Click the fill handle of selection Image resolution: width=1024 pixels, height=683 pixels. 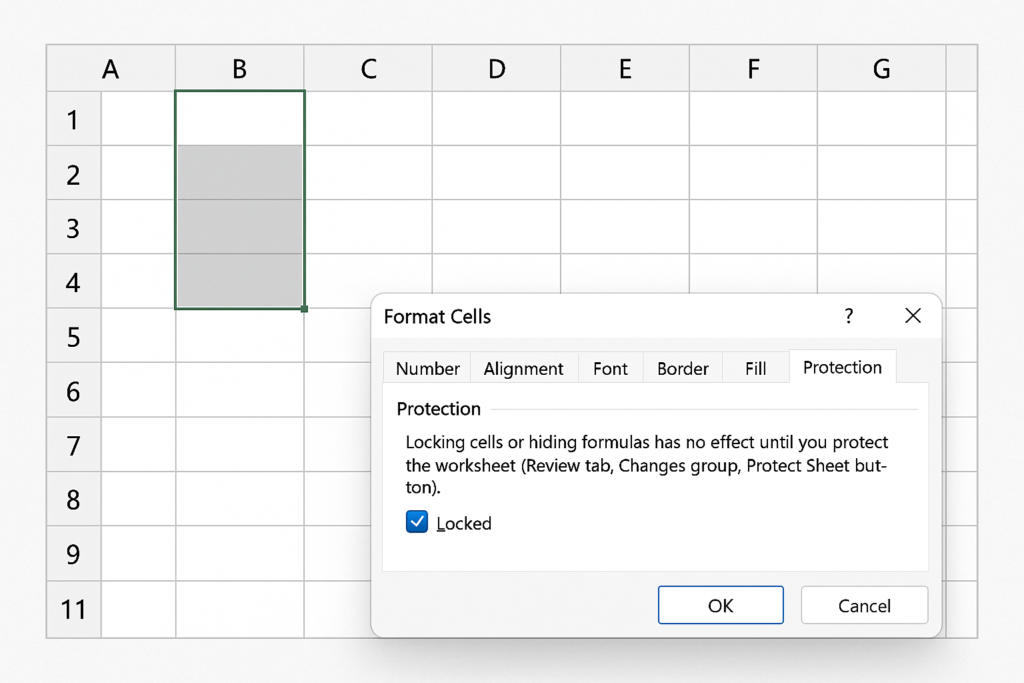304,309
